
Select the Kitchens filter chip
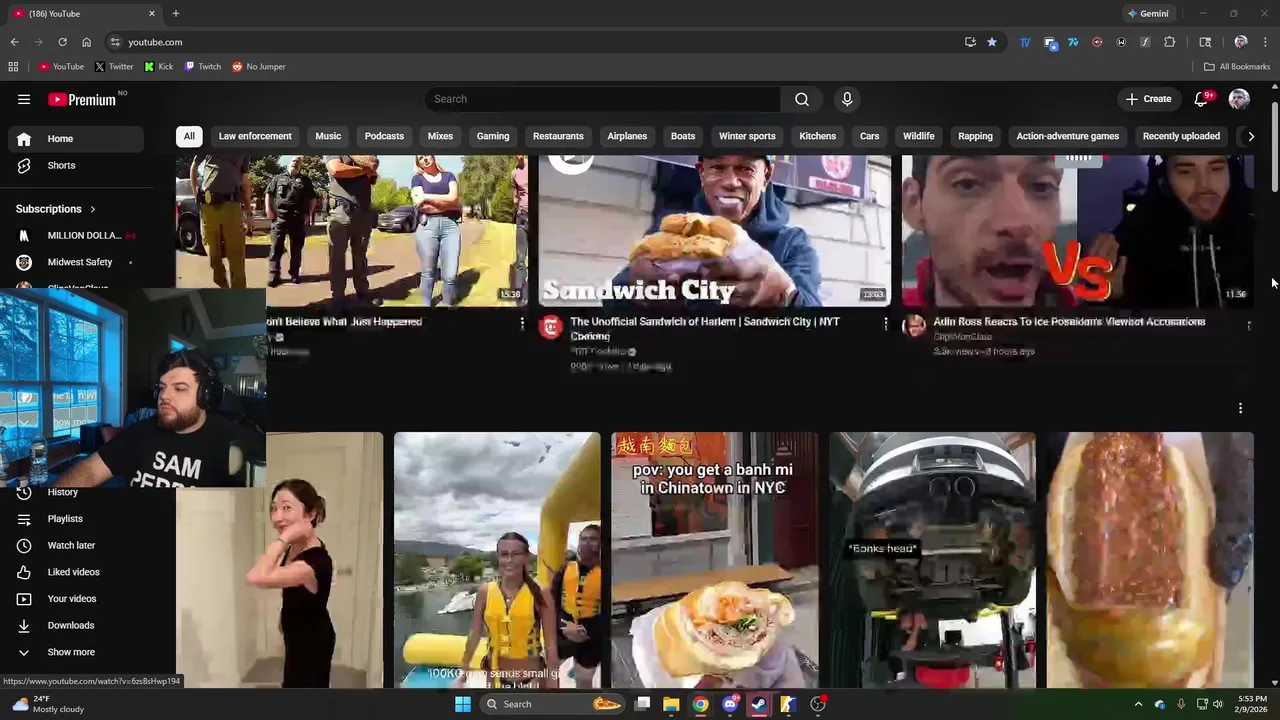point(817,136)
